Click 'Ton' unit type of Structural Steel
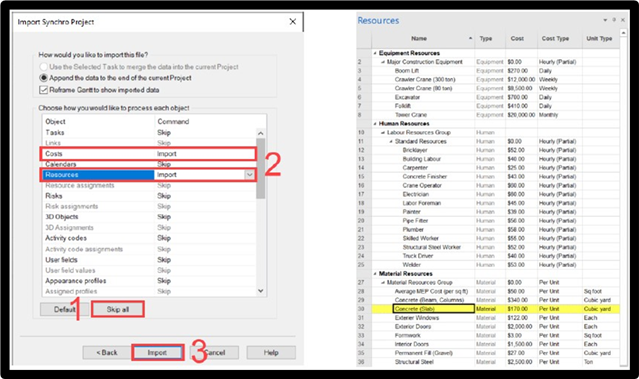This screenshot has height=379, width=639. pos(588,362)
